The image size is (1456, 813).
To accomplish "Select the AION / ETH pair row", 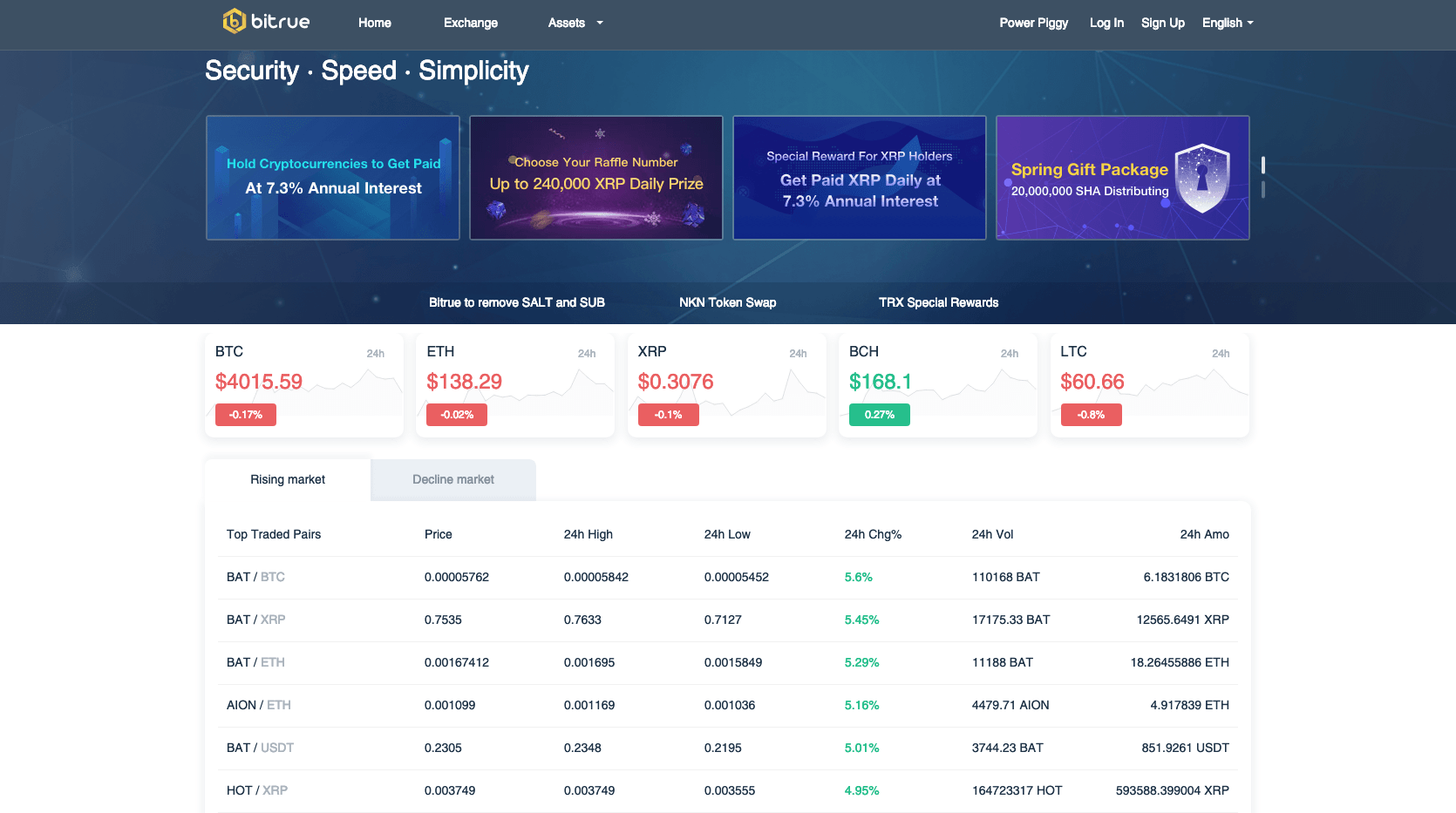I will tap(728, 705).
